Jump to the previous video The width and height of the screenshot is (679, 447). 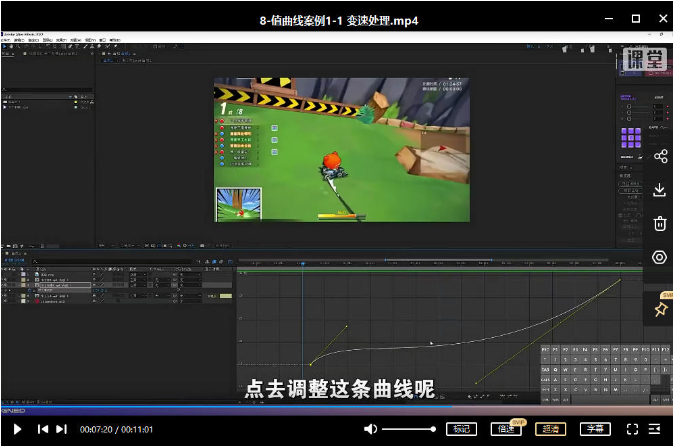tap(42, 429)
